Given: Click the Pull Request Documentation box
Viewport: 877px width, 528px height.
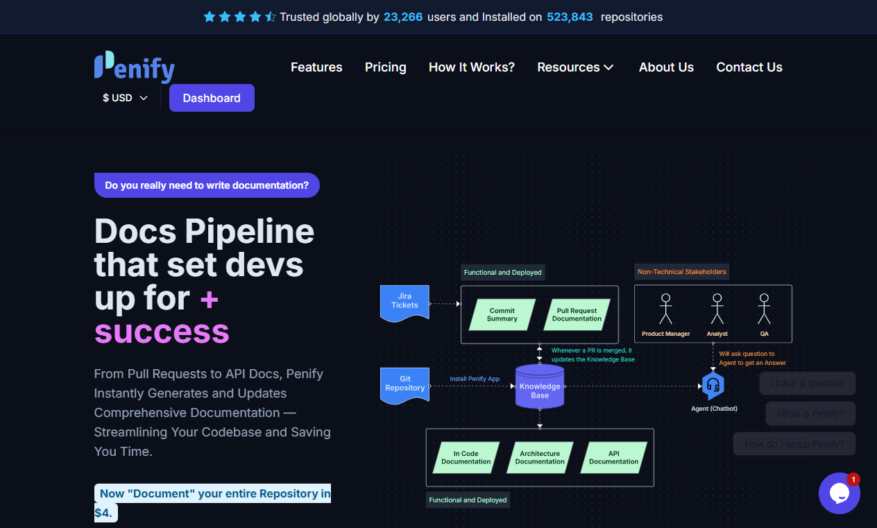Looking at the screenshot, I should coord(577,314).
